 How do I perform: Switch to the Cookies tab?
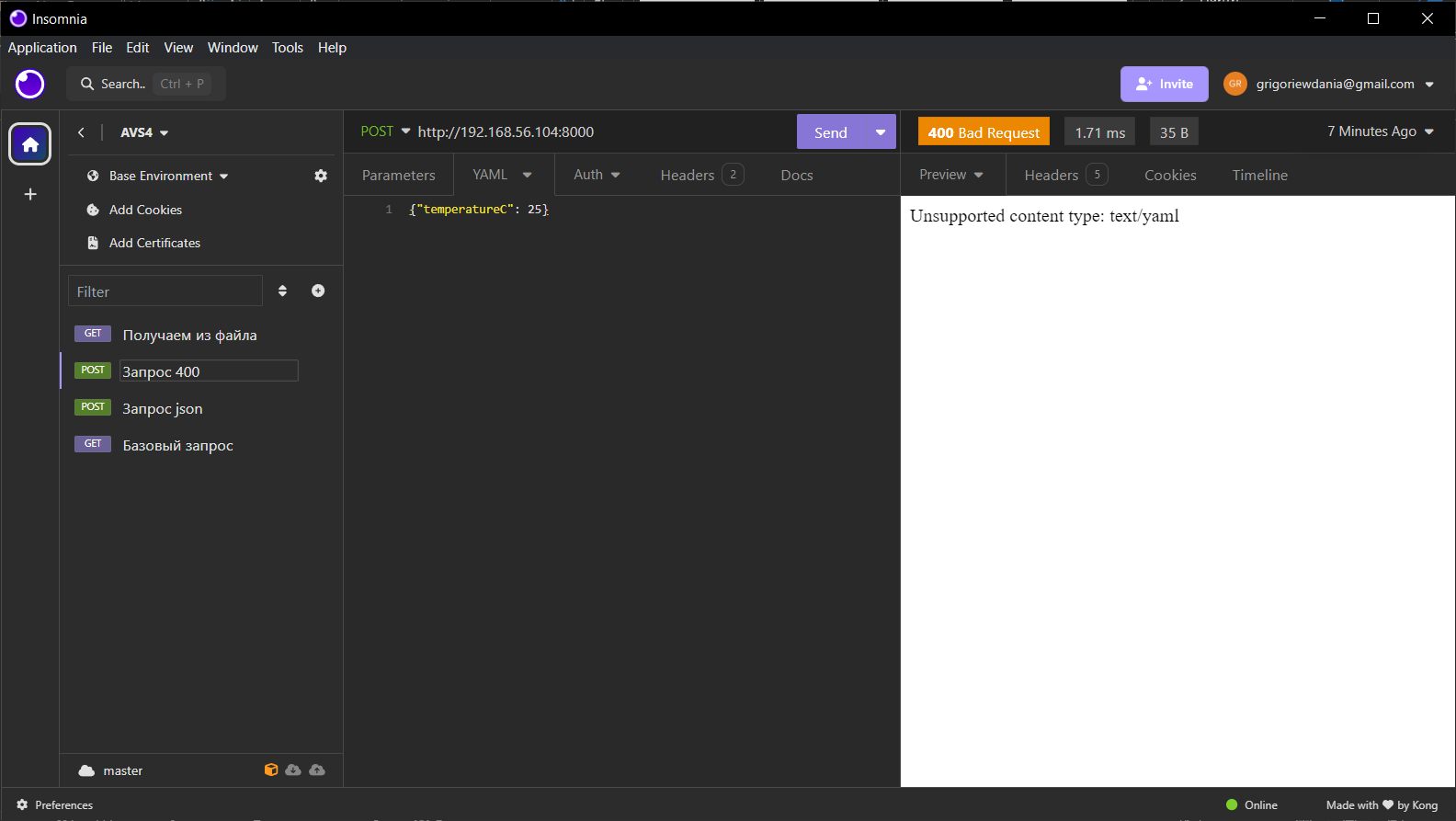(x=1170, y=175)
